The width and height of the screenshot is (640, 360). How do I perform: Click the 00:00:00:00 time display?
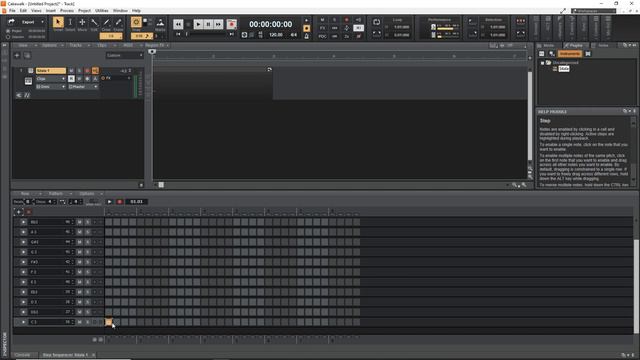click(271, 24)
